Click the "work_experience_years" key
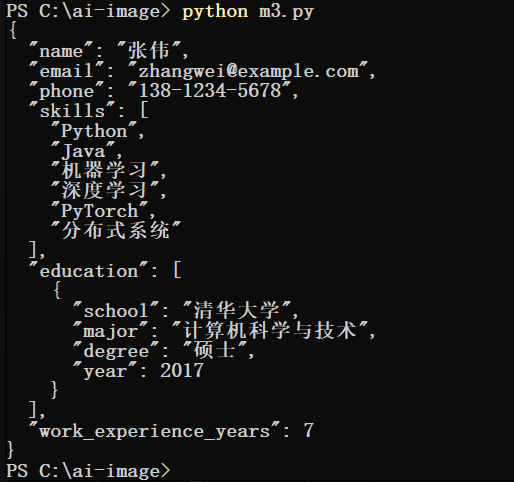Viewport: 514px width, 482px height. (154, 431)
